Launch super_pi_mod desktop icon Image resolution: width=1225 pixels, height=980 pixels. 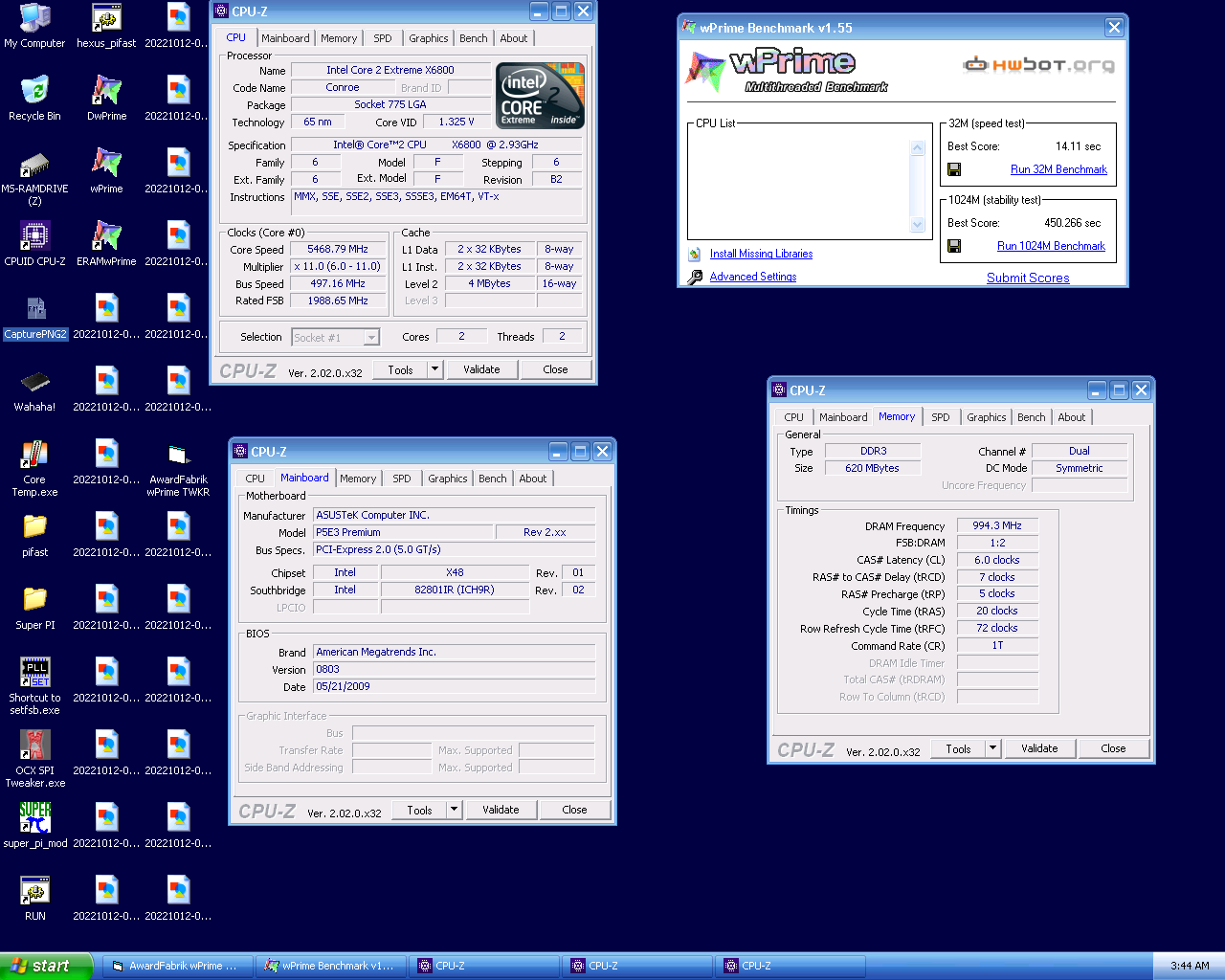click(x=34, y=826)
